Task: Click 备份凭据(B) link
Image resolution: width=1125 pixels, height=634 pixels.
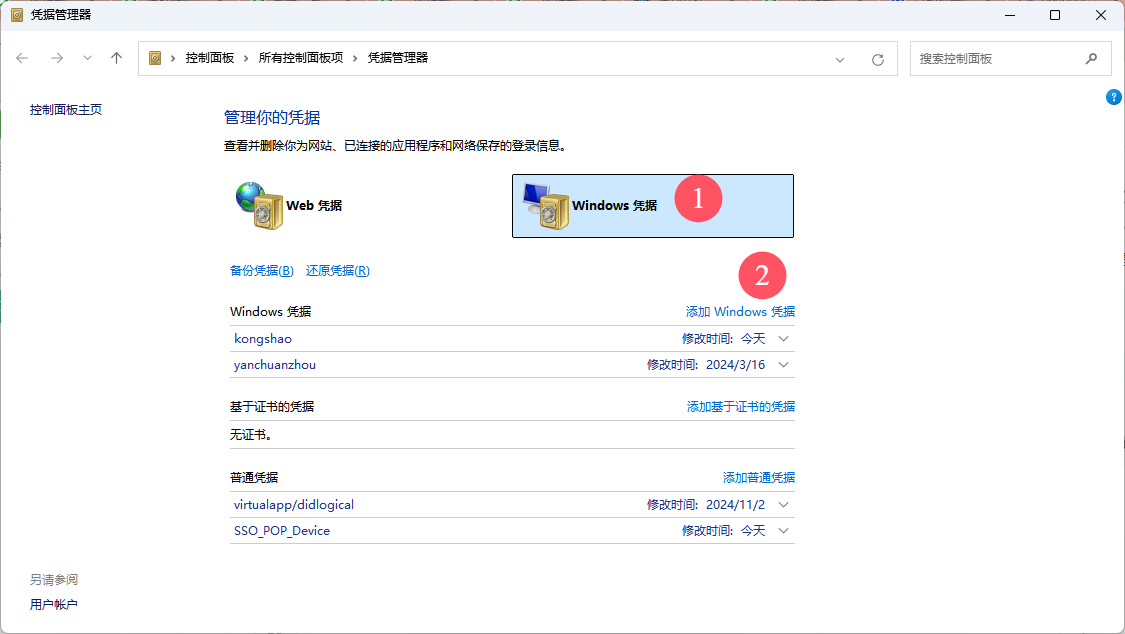Action: point(261,270)
